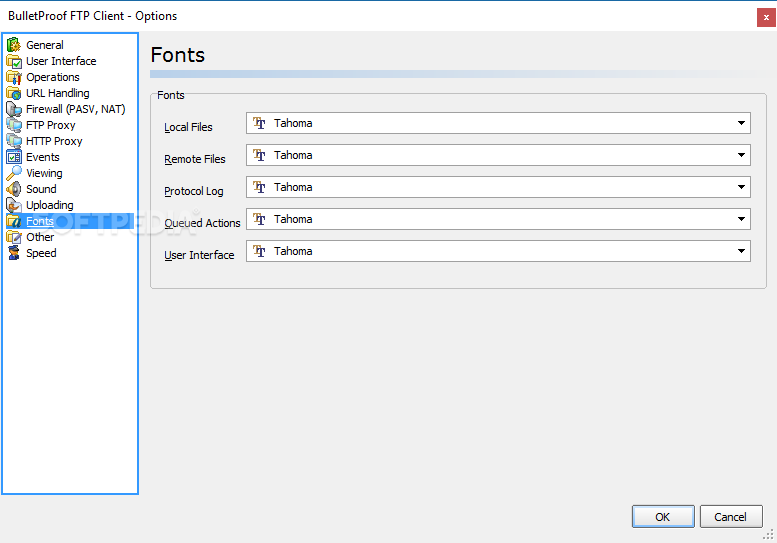Open Firewall (PASV, NAT) settings
Viewport: 777px width, 543px height.
[x=75, y=109]
